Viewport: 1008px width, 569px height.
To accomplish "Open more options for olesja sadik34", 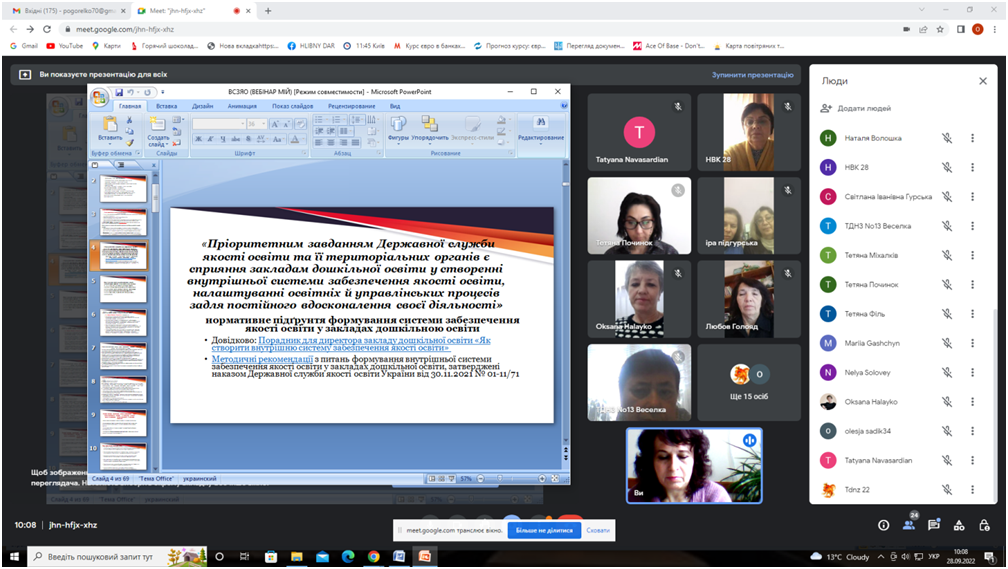I will [973, 431].
